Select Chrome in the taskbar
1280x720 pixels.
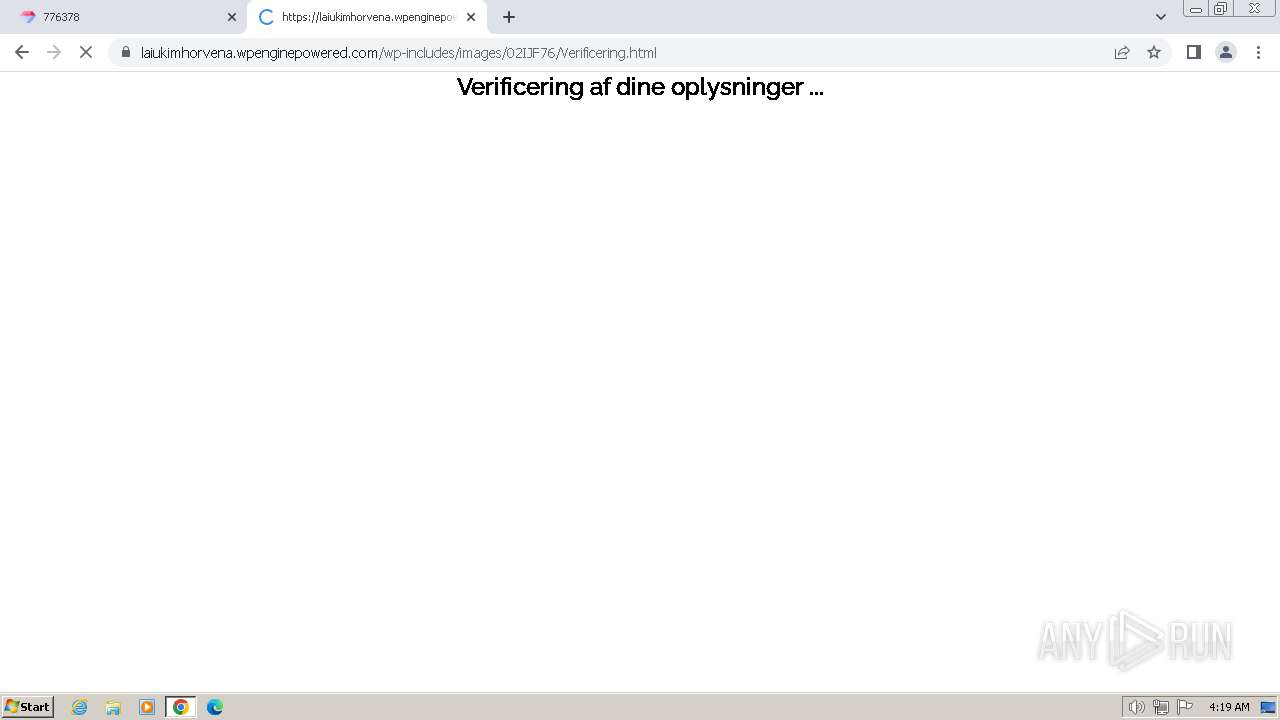pos(180,707)
